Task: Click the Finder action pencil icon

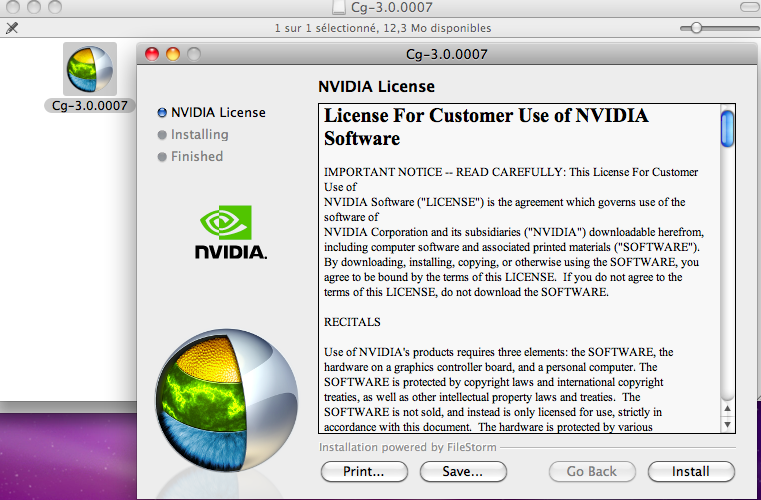Action: [x=12, y=28]
